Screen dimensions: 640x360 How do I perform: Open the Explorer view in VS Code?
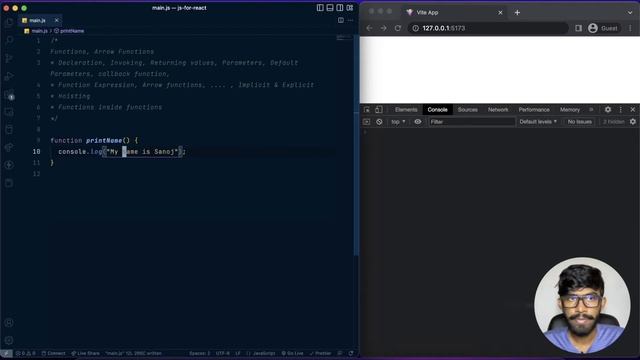(9, 22)
